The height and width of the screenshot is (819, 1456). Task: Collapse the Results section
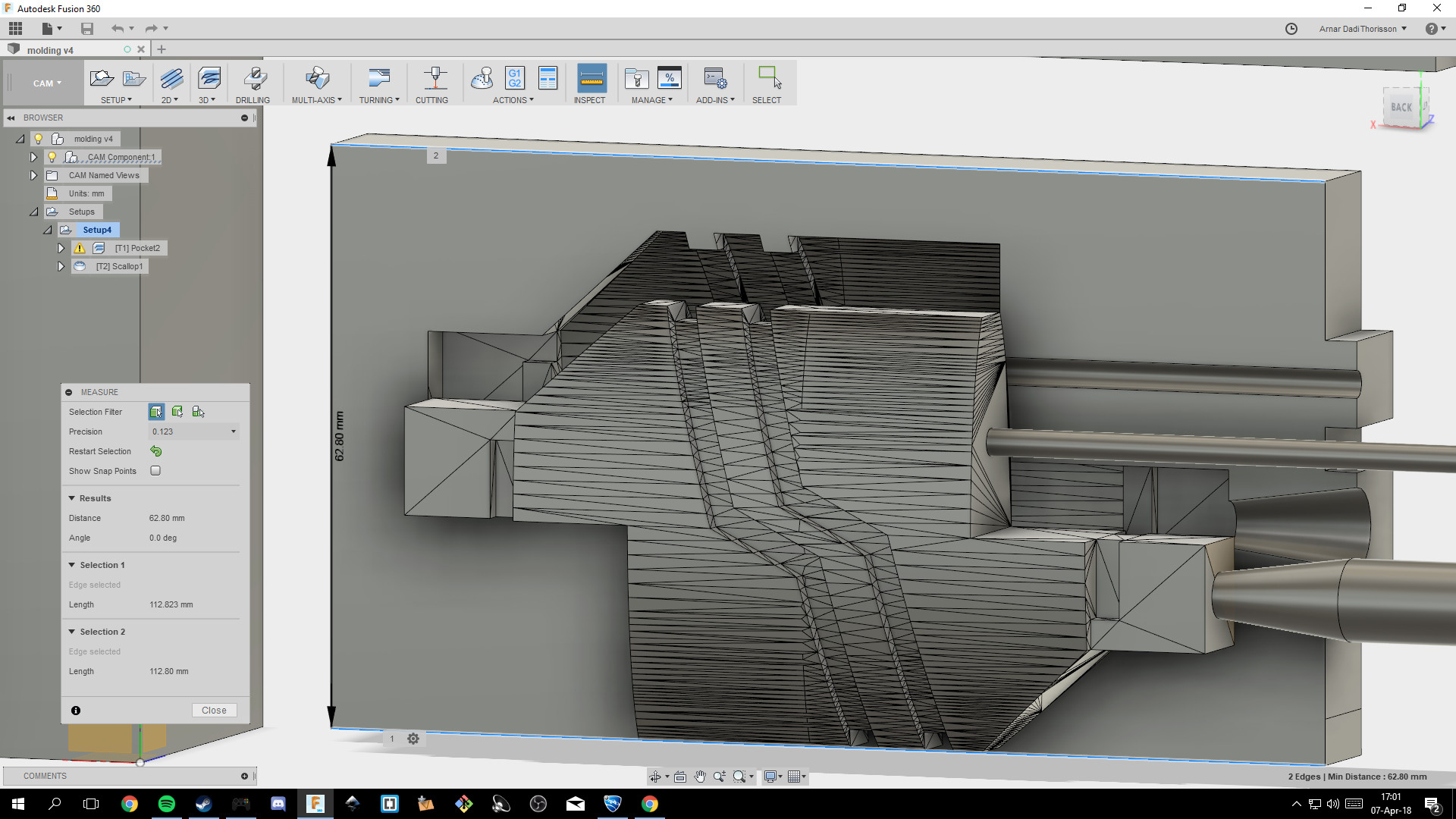click(x=72, y=498)
